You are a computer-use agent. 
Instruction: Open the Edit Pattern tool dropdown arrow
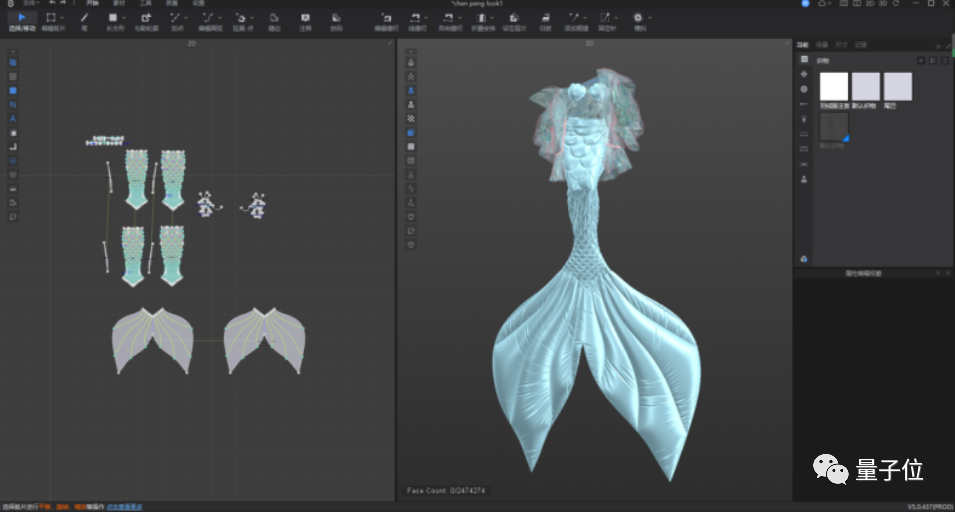[63, 18]
